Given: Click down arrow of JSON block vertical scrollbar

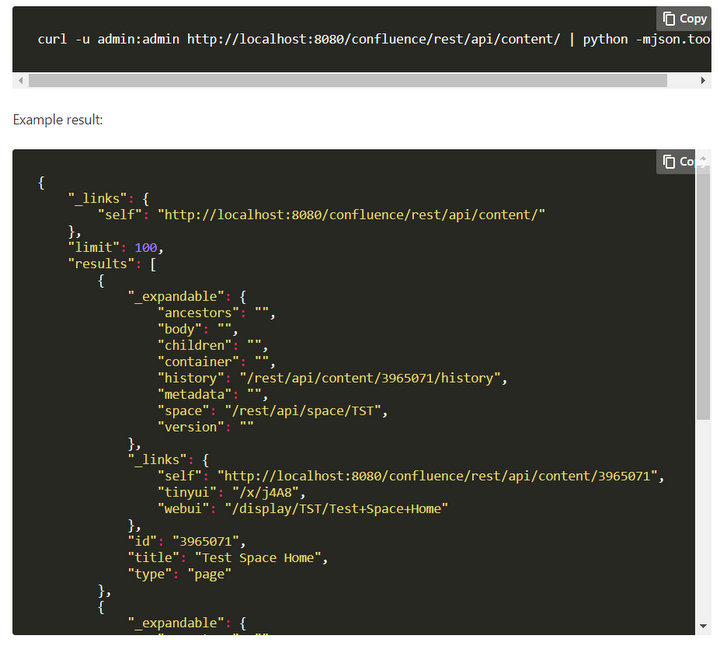Looking at the screenshot, I should pos(703,626).
